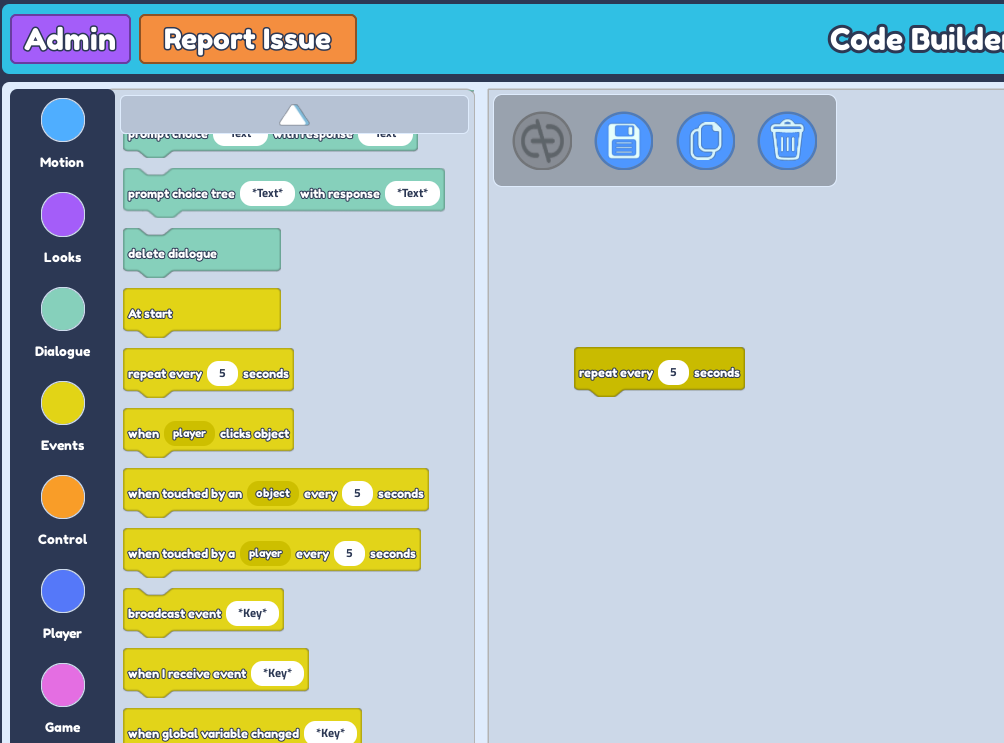This screenshot has width=1004, height=743.
Task: Click the chain link toolbar icon
Action: coord(541,140)
